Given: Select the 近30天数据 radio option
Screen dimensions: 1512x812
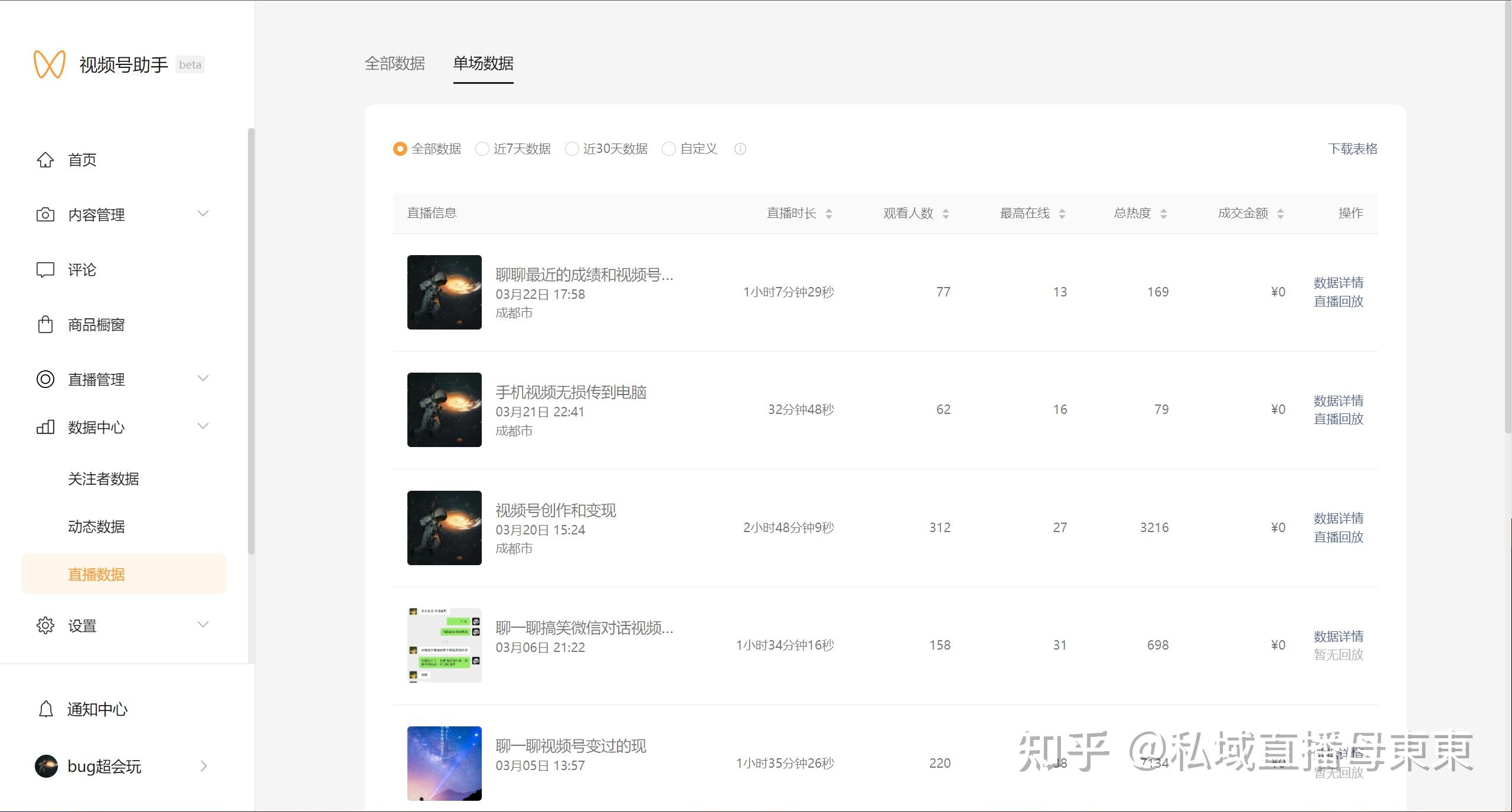Looking at the screenshot, I should [572, 149].
